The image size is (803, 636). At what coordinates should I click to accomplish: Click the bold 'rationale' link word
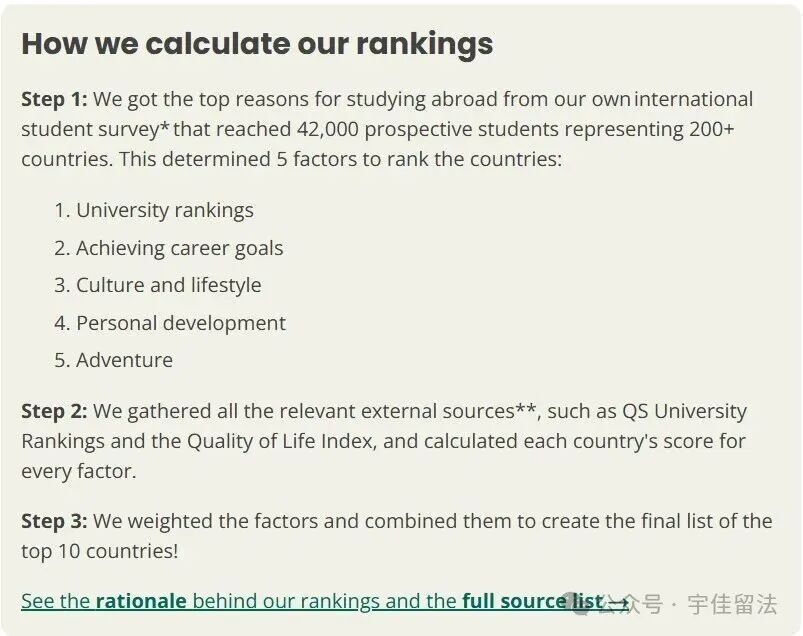[141, 601]
